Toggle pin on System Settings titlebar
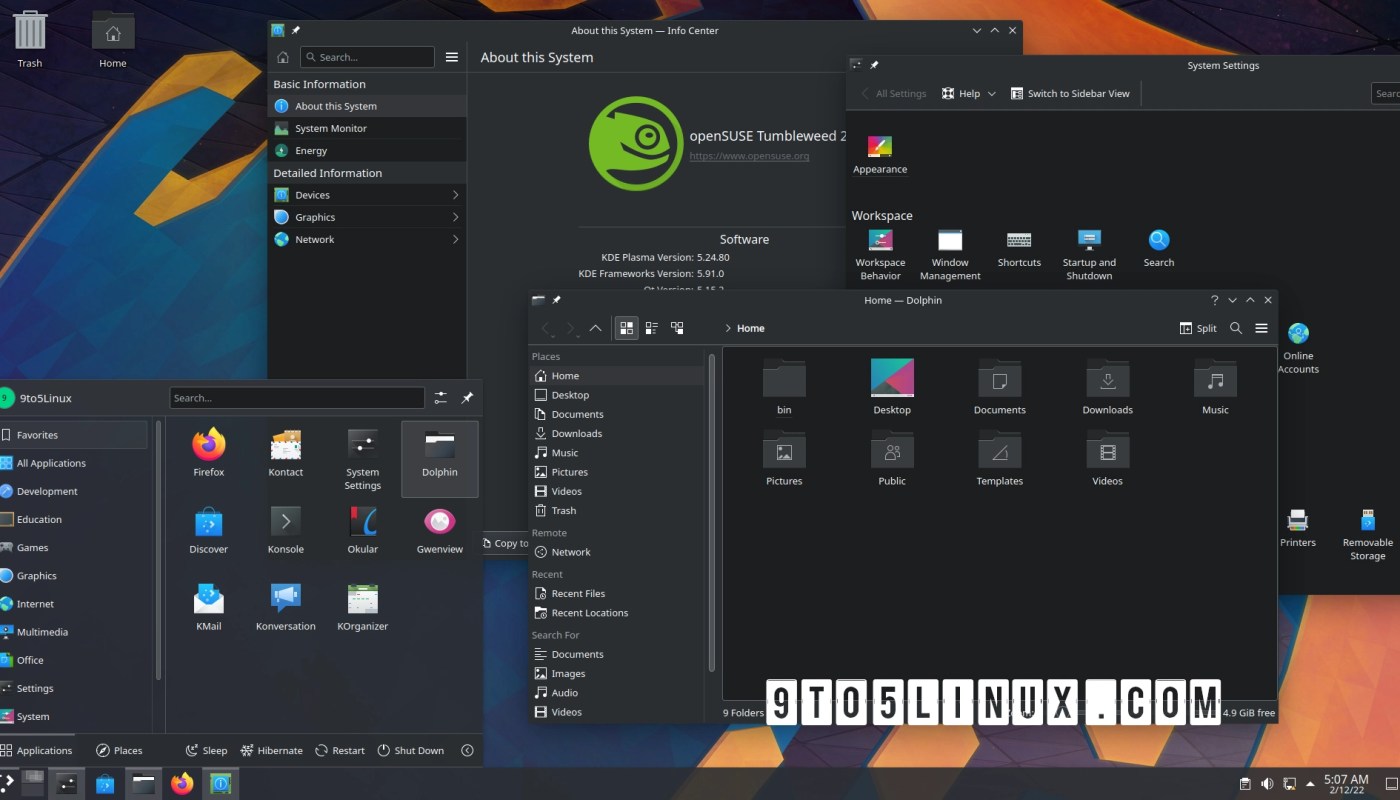The height and width of the screenshot is (800, 1400). 874,65
